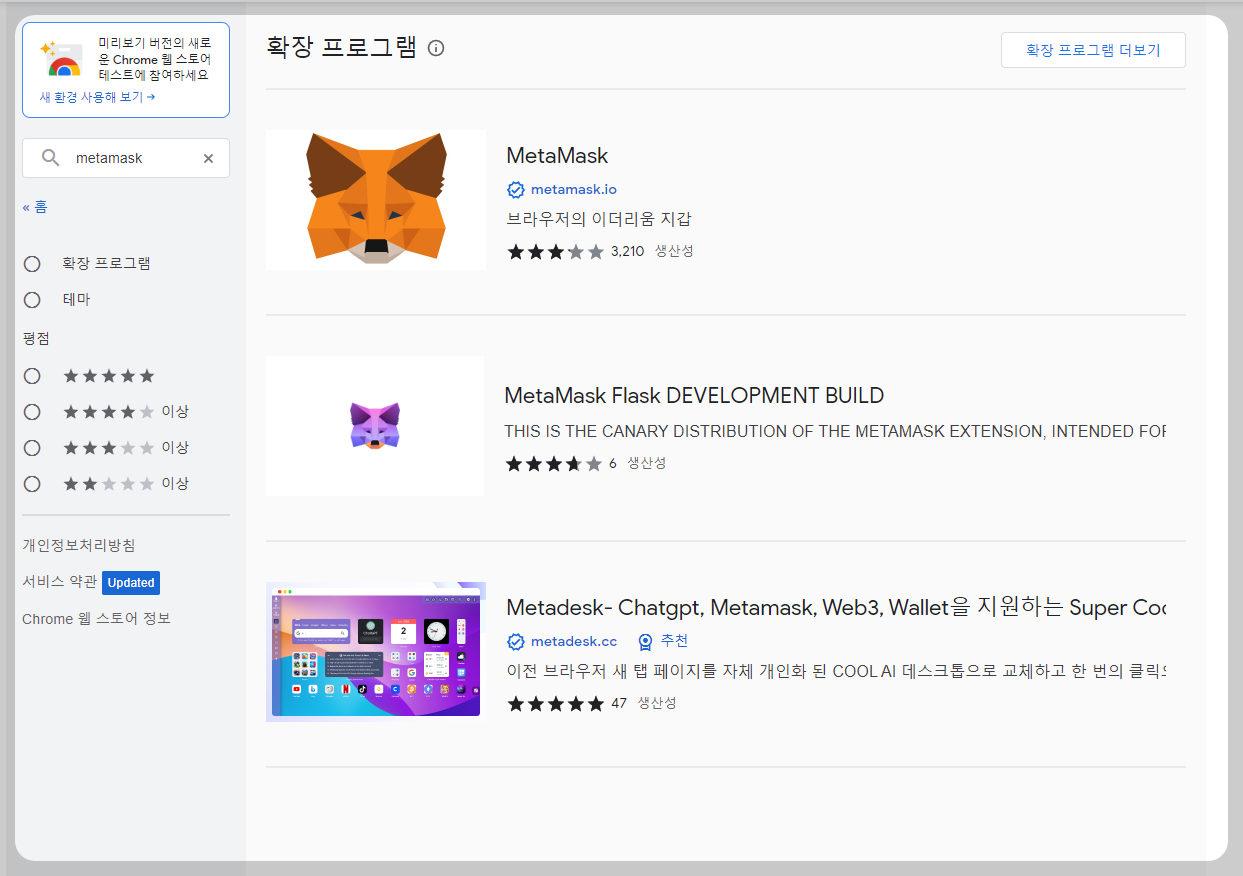
Task: Click the search magnifier icon
Action: [50, 158]
